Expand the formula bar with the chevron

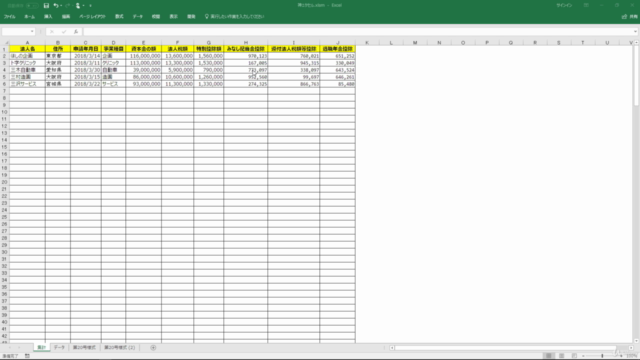636,31
